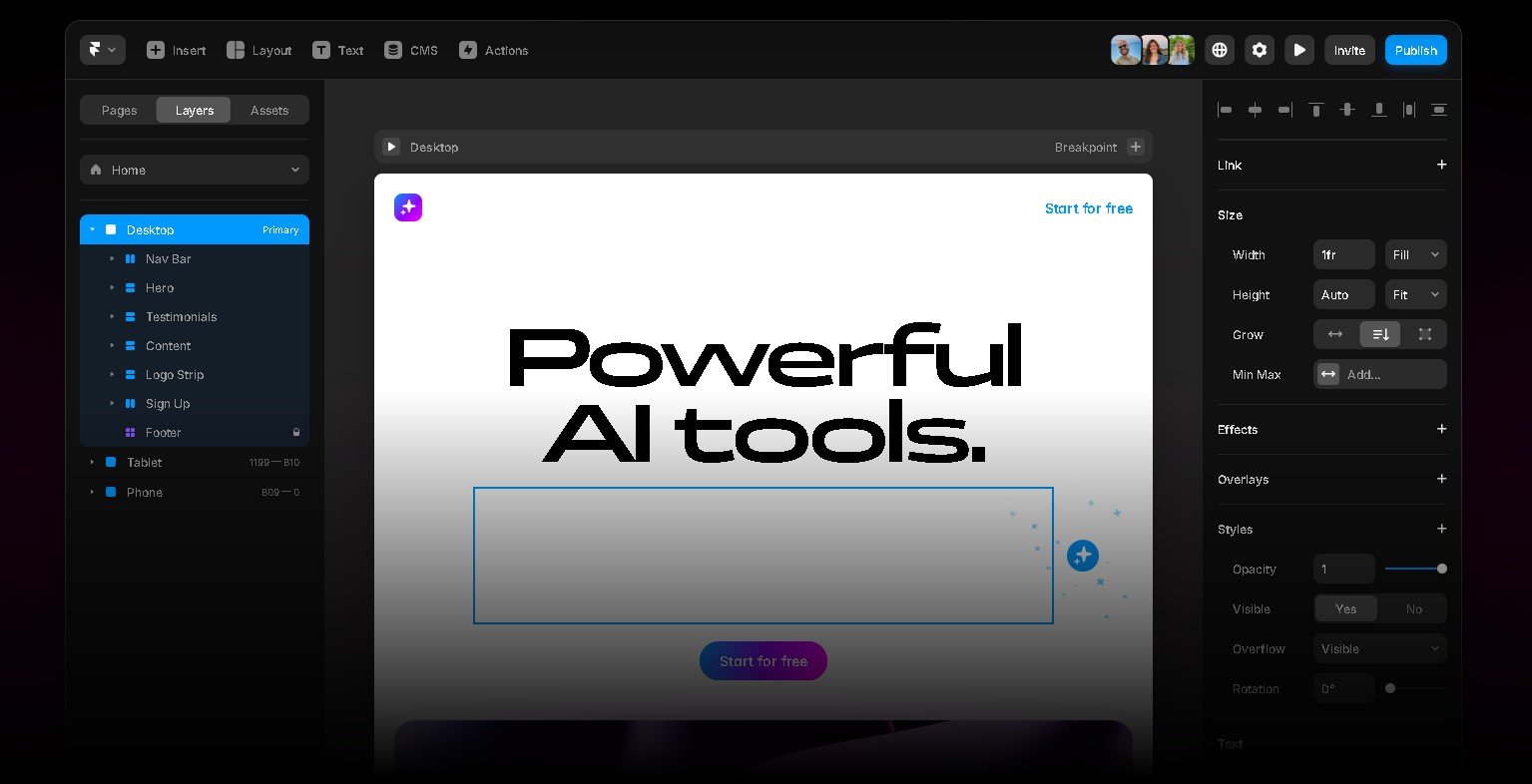Click the Nav Bar stack icon
Image resolution: width=1532 pixels, height=784 pixels.
coord(130,258)
